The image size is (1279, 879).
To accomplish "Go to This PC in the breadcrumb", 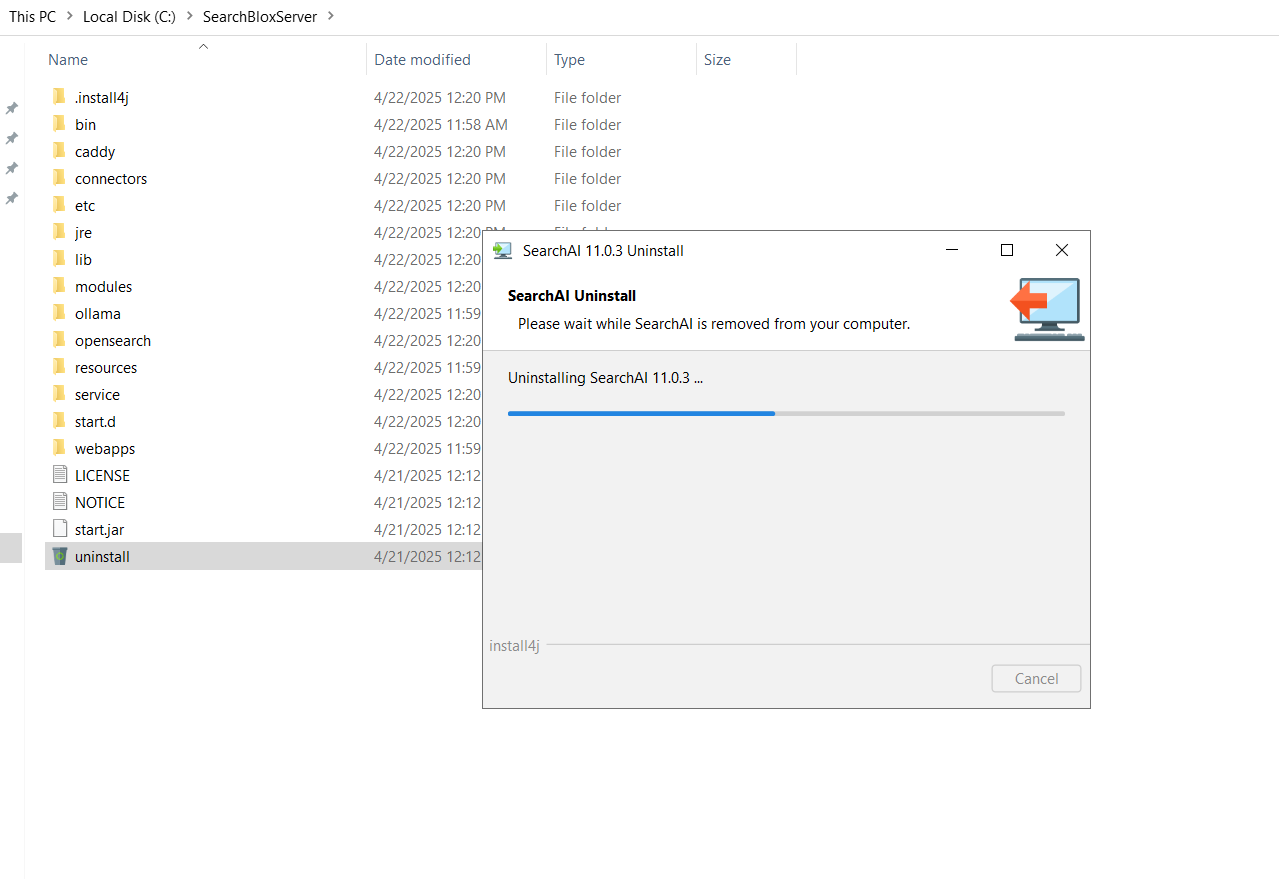I will coord(33,17).
